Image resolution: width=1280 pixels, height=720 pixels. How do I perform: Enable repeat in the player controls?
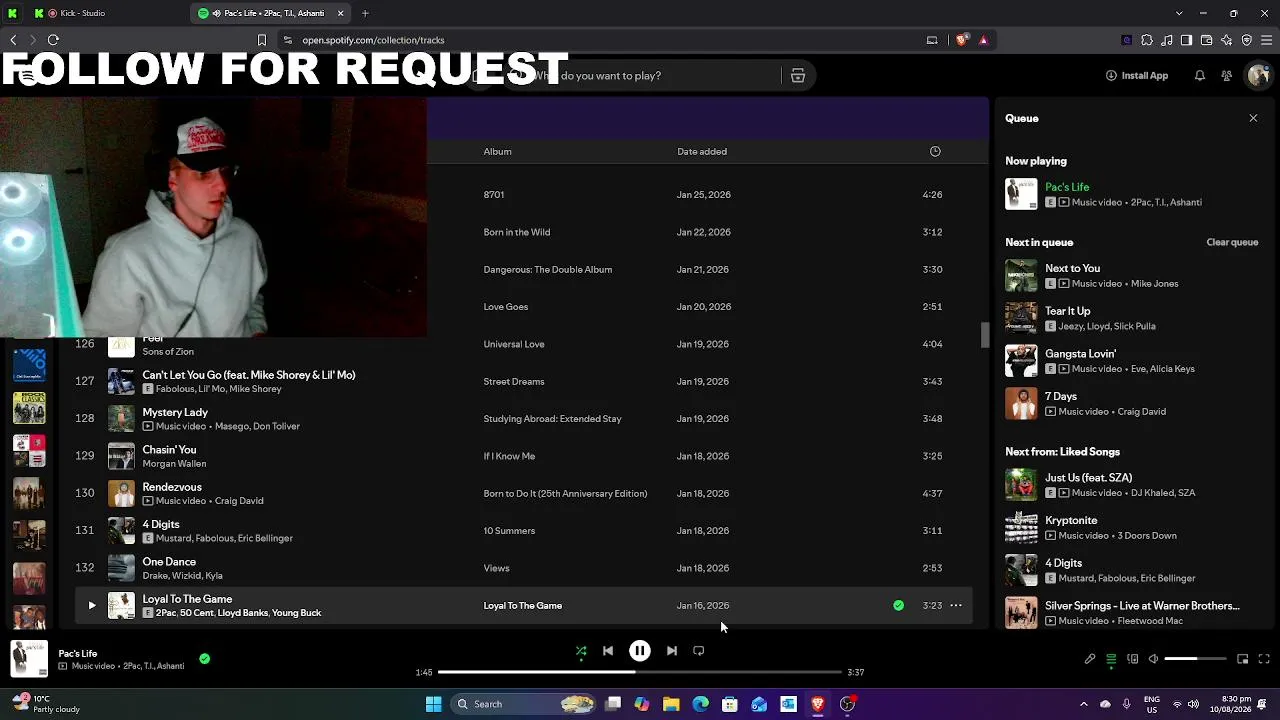[699, 651]
